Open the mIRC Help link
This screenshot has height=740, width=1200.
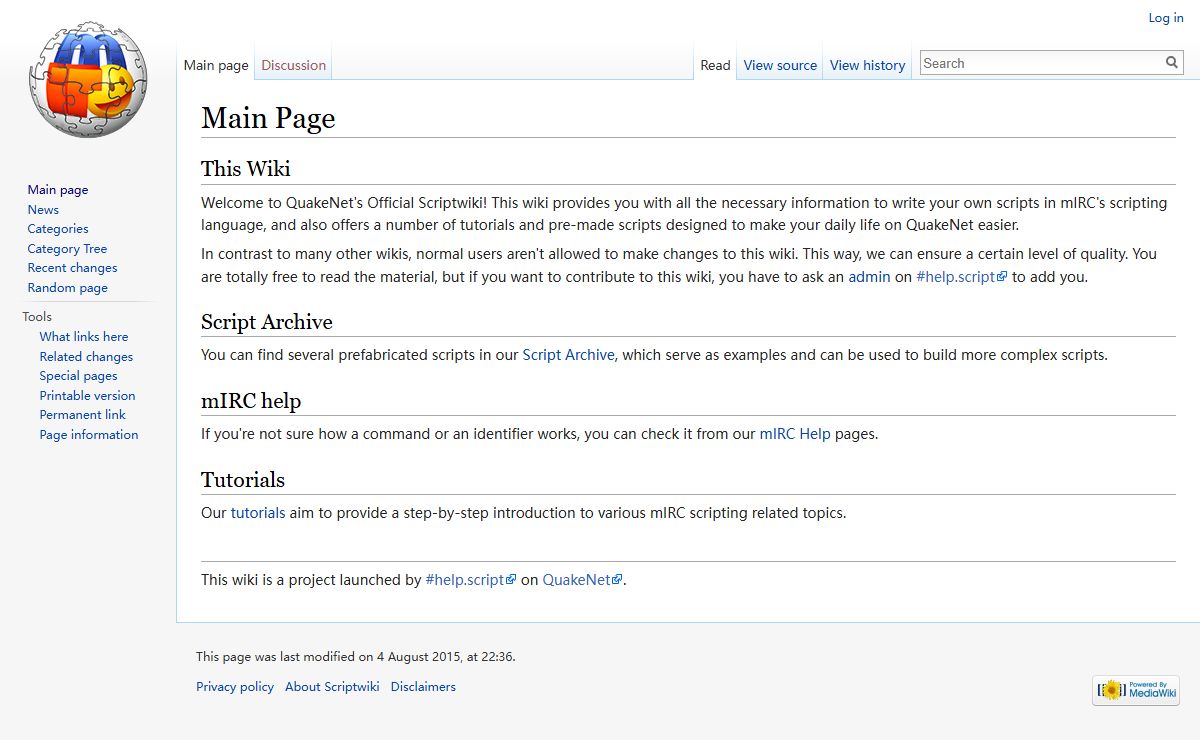pyautogui.click(x=795, y=434)
